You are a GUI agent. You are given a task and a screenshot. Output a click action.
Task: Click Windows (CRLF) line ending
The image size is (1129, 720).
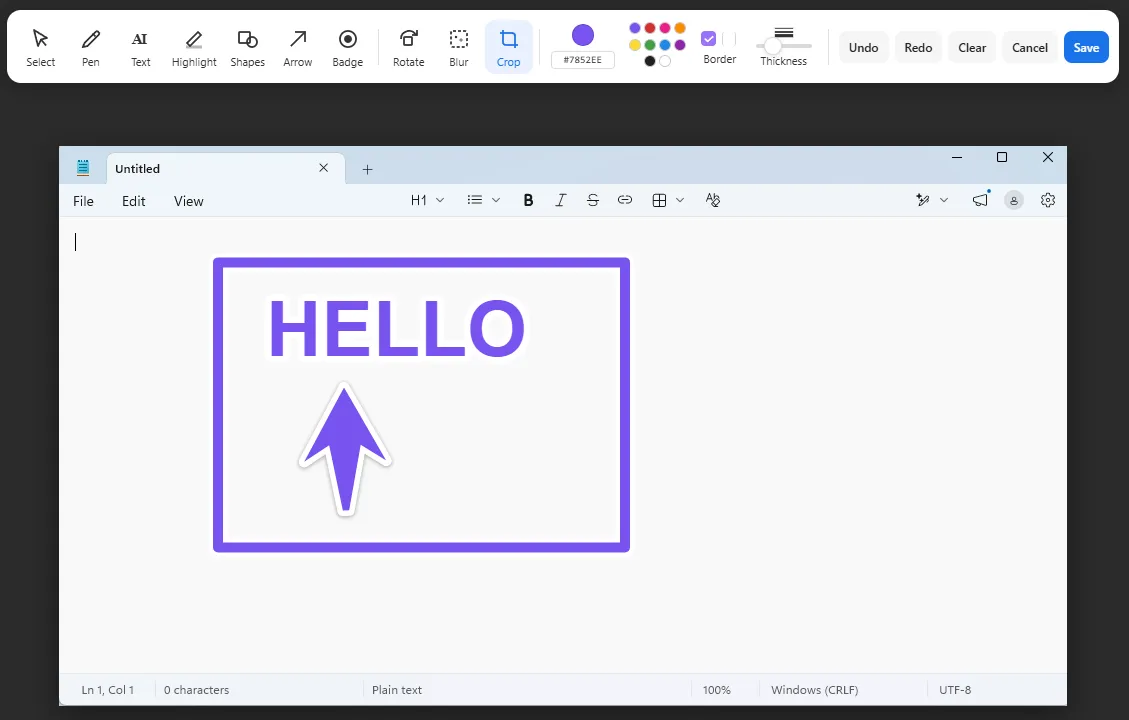tap(814, 690)
